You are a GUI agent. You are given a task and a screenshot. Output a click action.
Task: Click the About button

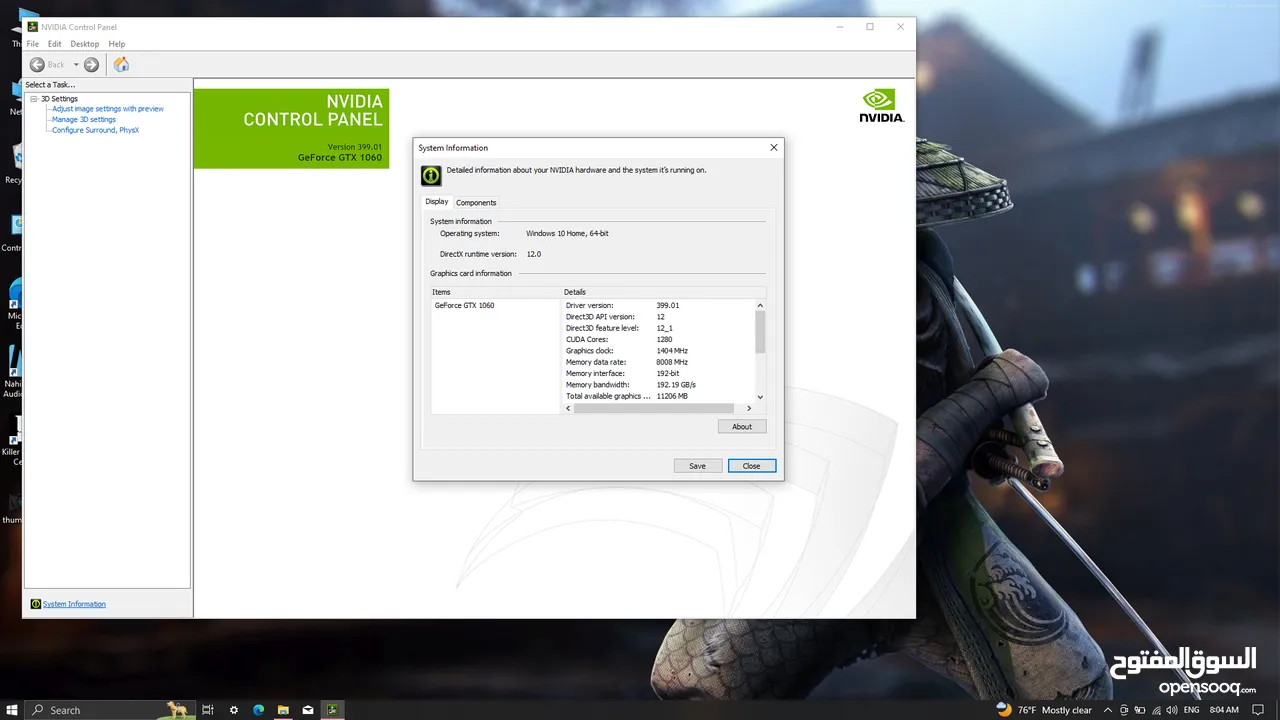(x=742, y=426)
